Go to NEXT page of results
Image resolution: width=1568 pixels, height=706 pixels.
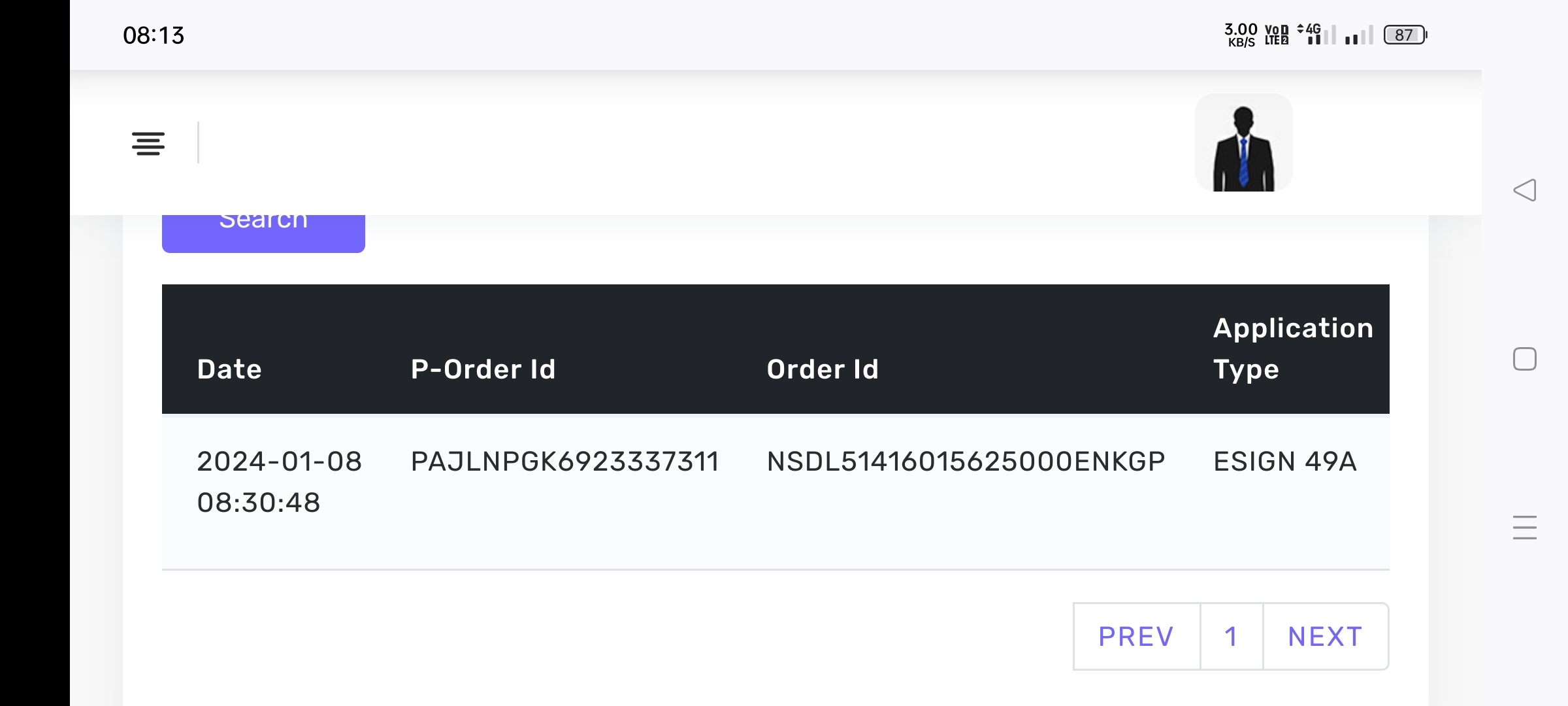(x=1326, y=637)
